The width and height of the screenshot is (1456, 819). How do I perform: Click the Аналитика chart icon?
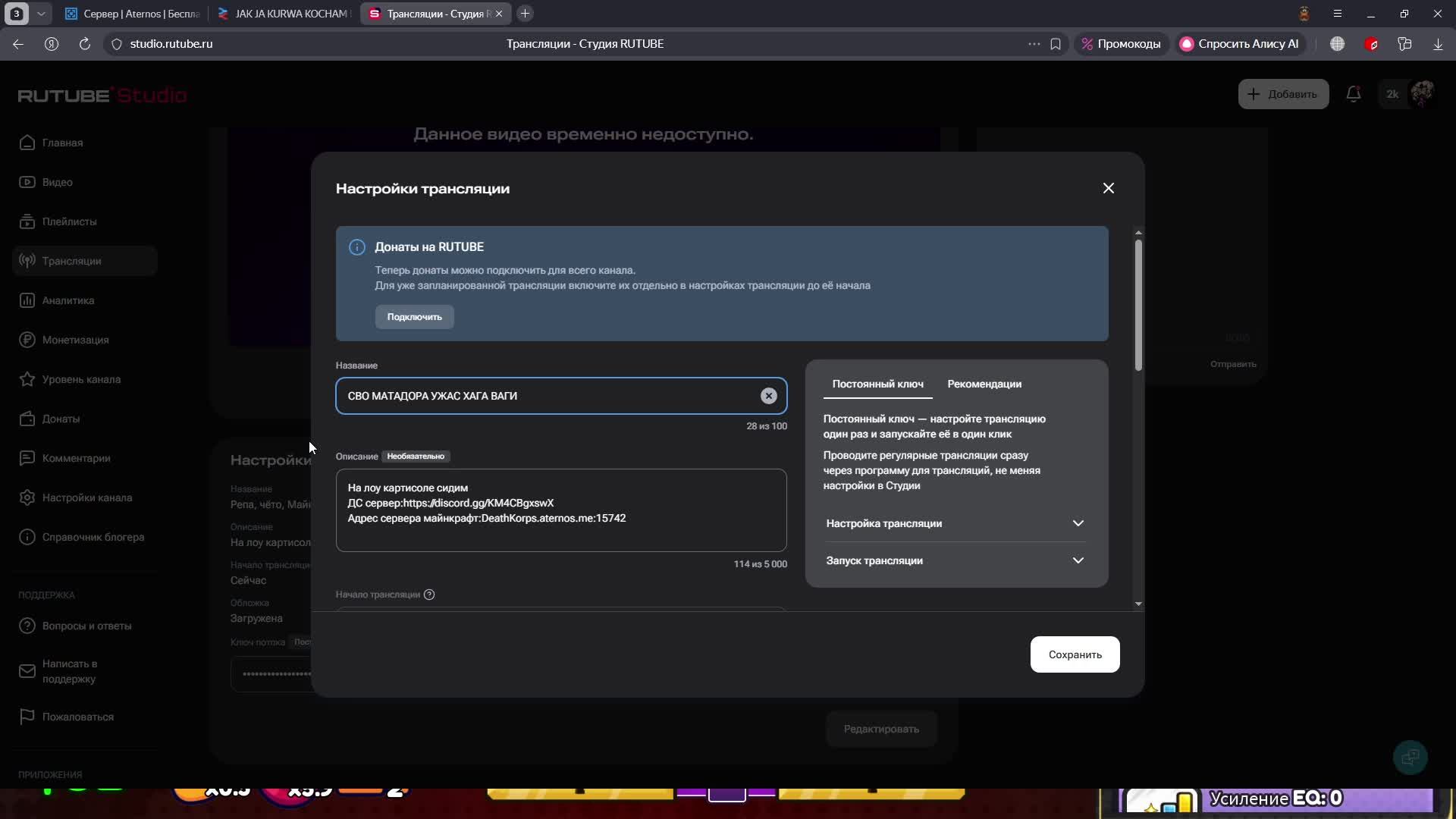27,300
